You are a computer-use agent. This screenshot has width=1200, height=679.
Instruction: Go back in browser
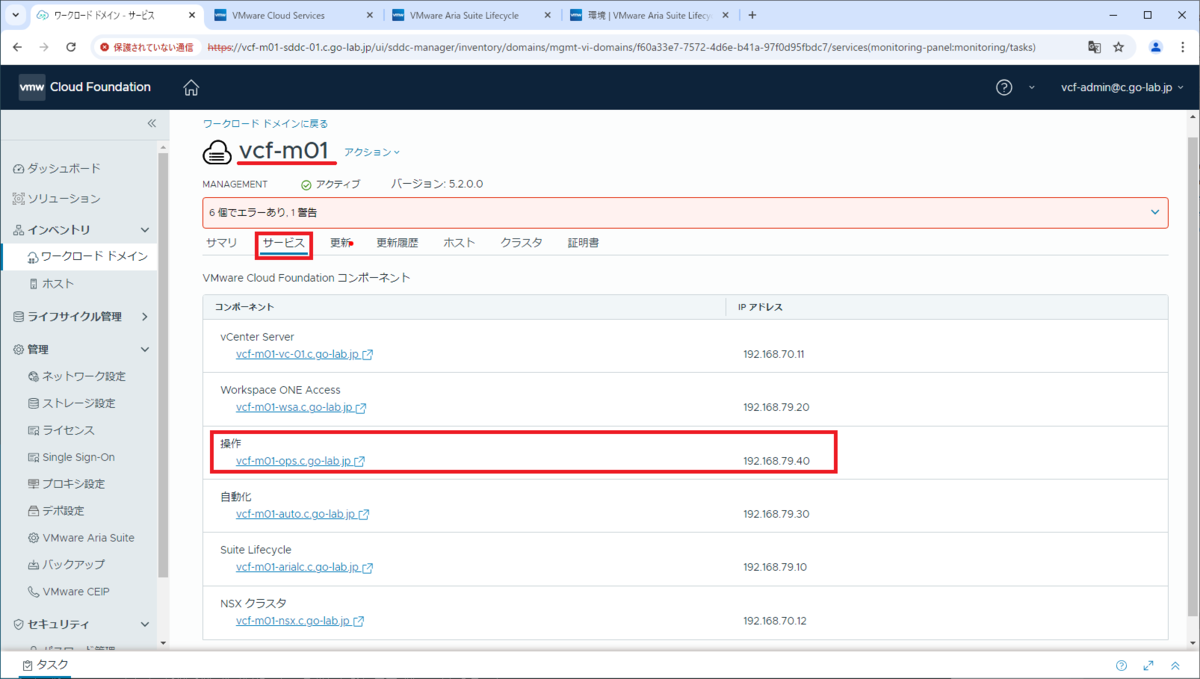click(x=17, y=47)
